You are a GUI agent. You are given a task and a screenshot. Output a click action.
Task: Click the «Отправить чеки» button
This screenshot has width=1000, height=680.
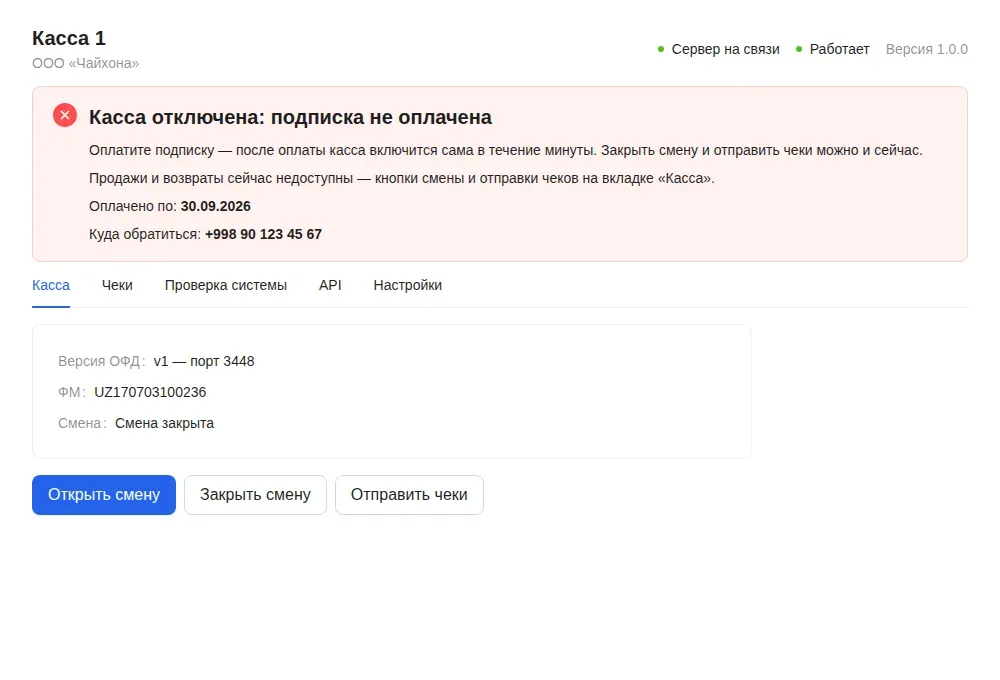(409, 495)
